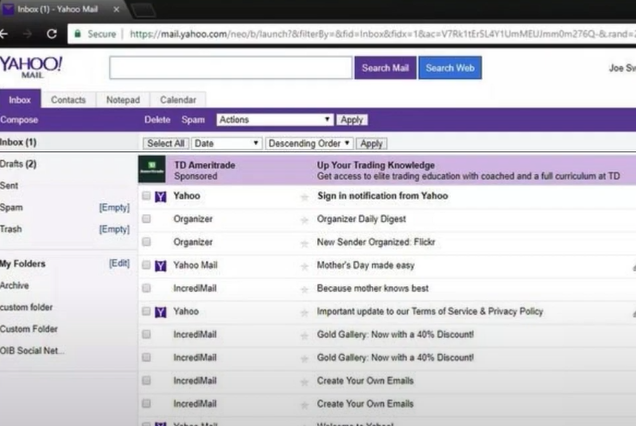Check the Important update Terms checkbox
The image size is (636, 426).
[146, 311]
